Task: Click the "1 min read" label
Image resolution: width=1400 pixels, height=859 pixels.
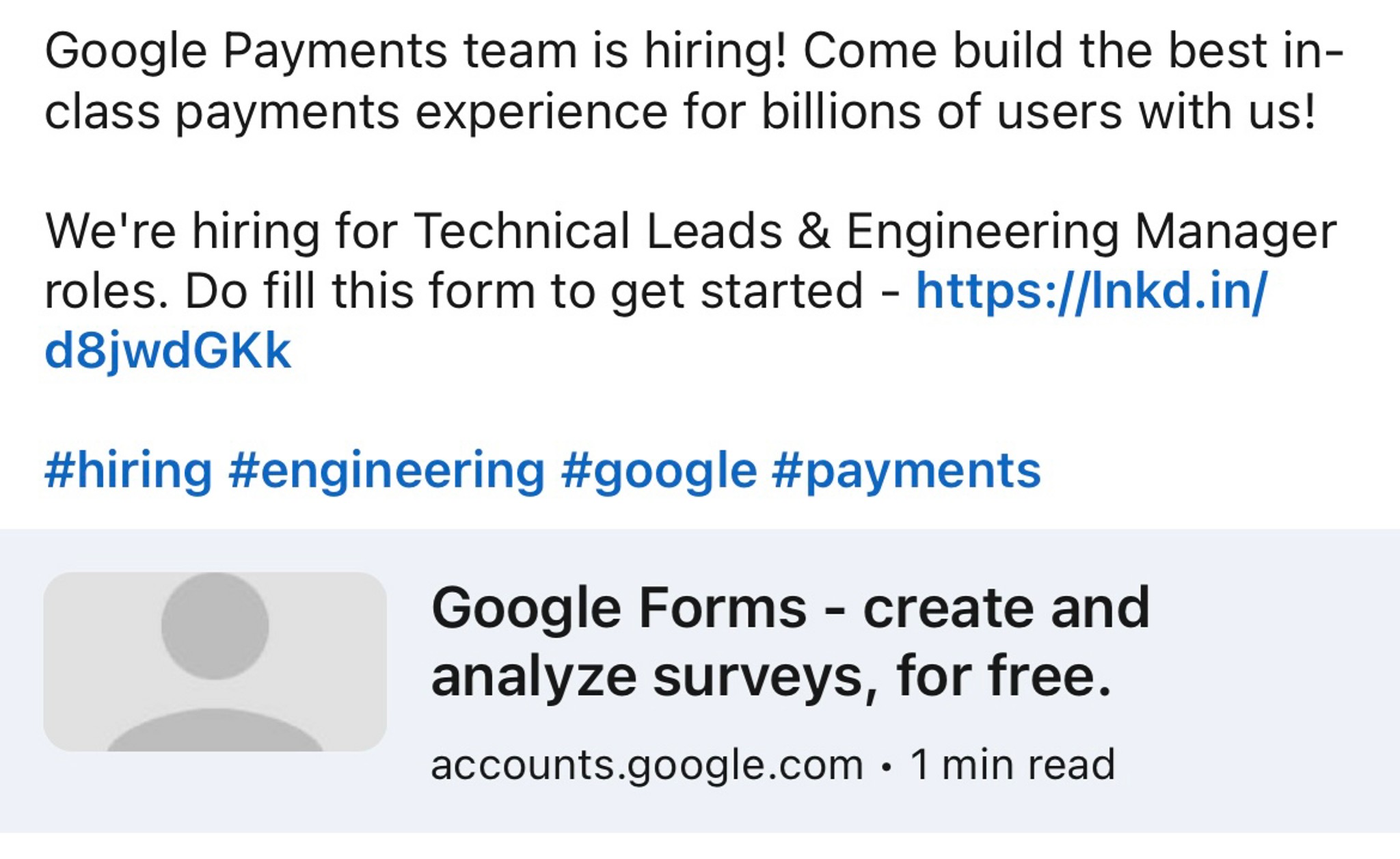Action: (1012, 765)
